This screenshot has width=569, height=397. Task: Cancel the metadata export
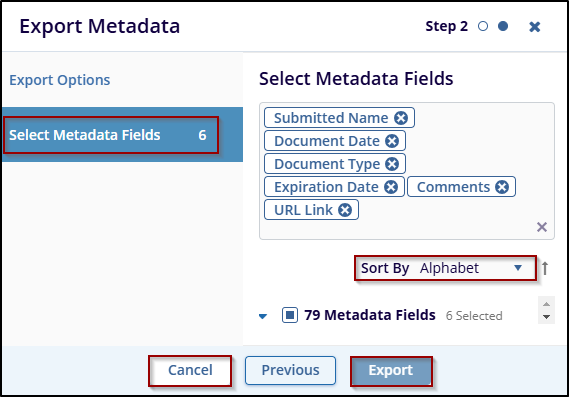(190, 371)
